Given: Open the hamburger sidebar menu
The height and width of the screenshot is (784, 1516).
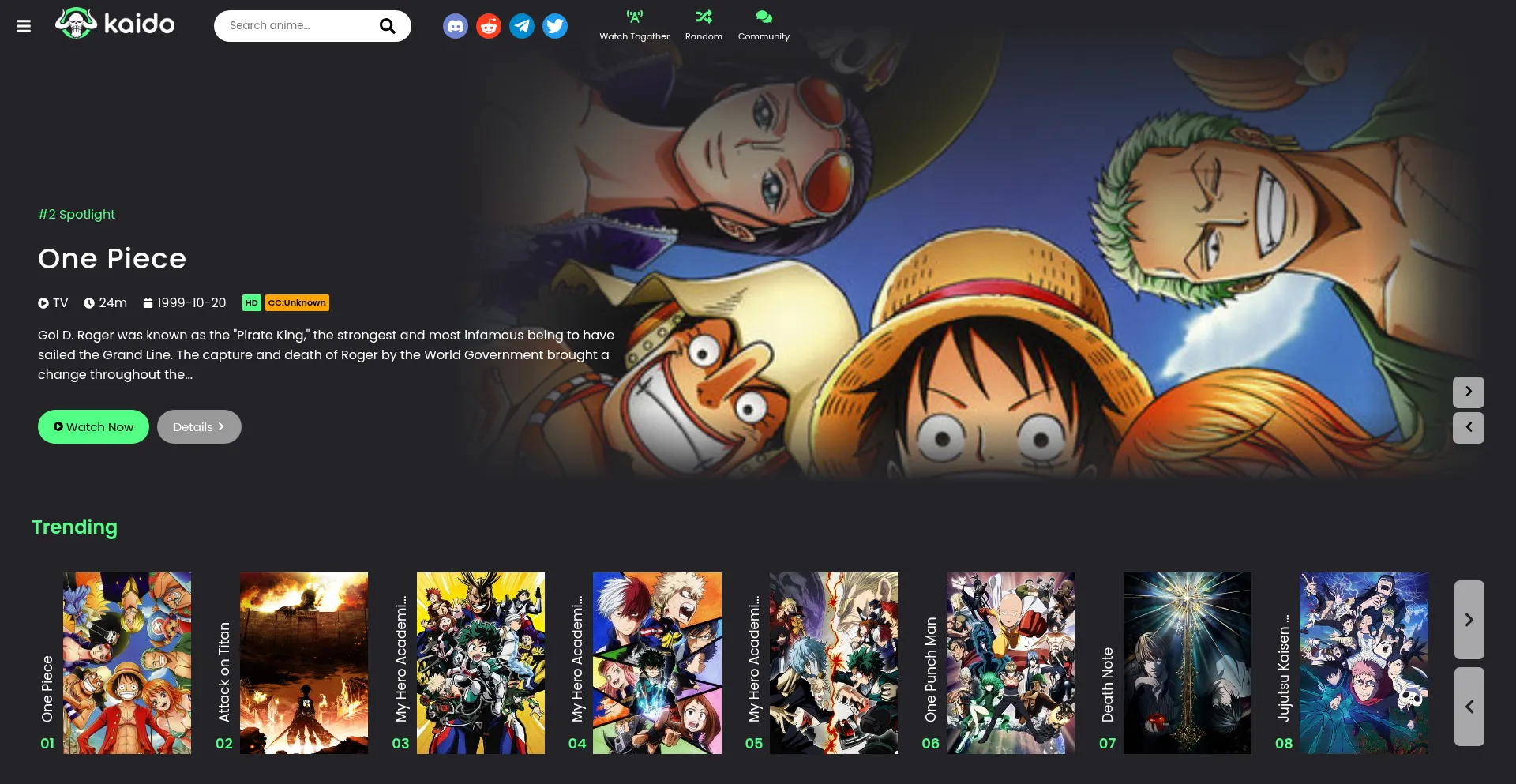Looking at the screenshot, I should pos(24,26).
